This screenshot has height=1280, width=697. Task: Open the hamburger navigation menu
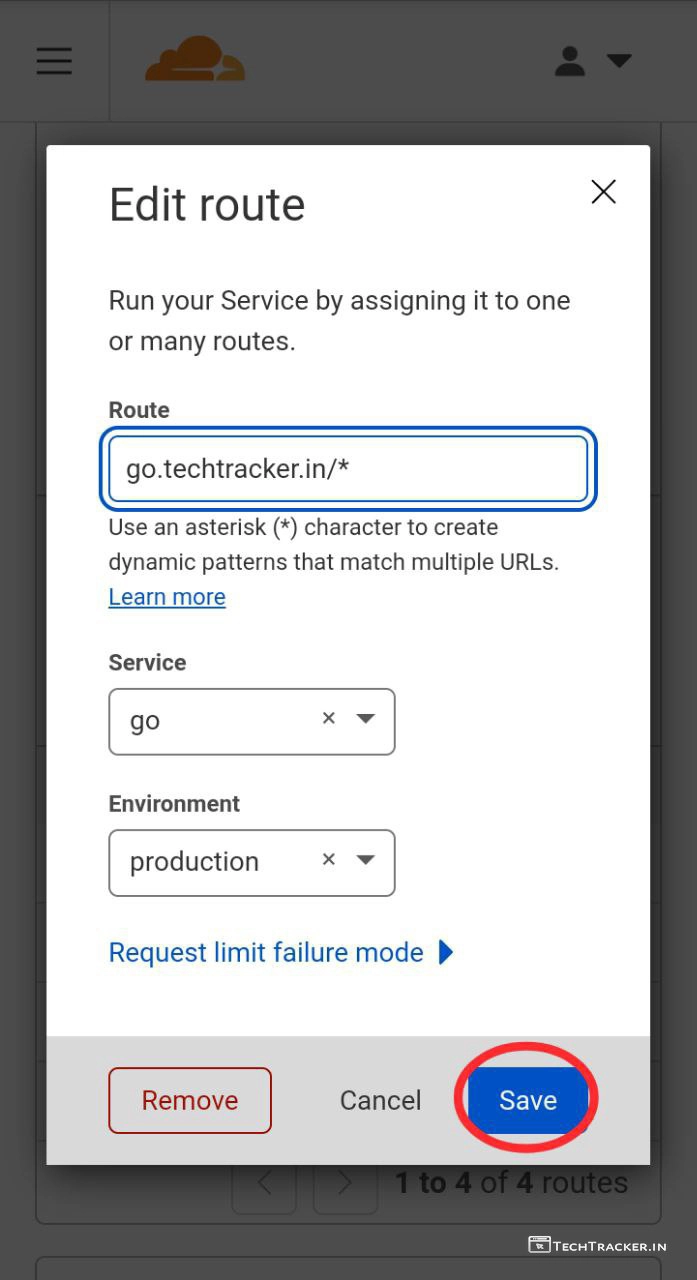click(x=54, y=61)
